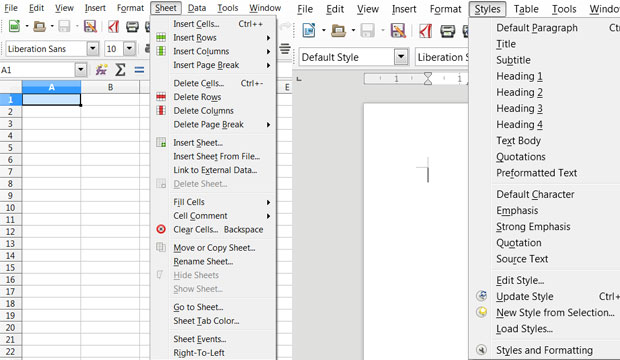Choose Edit Style... in Styles menu
This screenshot has width=620, height=360.
pos(520,280)
